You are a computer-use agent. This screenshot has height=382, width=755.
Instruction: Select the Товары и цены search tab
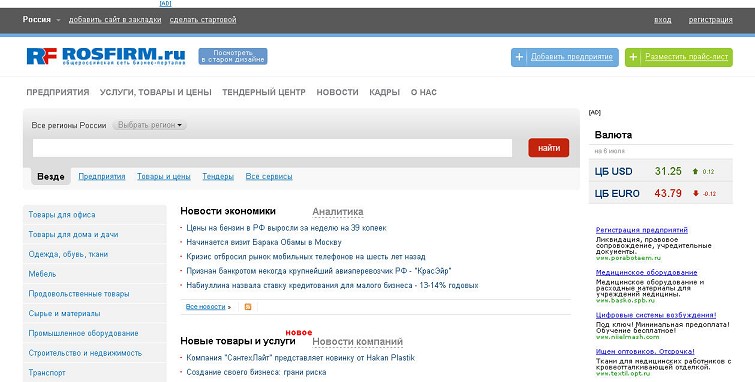click(164, 176)
